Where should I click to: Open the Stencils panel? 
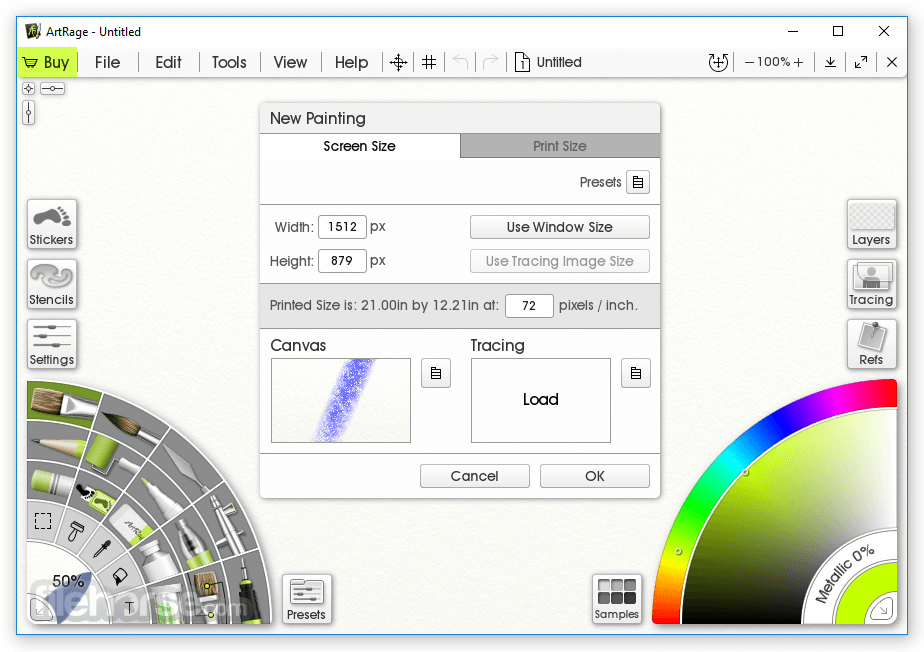tap(52, 284)
